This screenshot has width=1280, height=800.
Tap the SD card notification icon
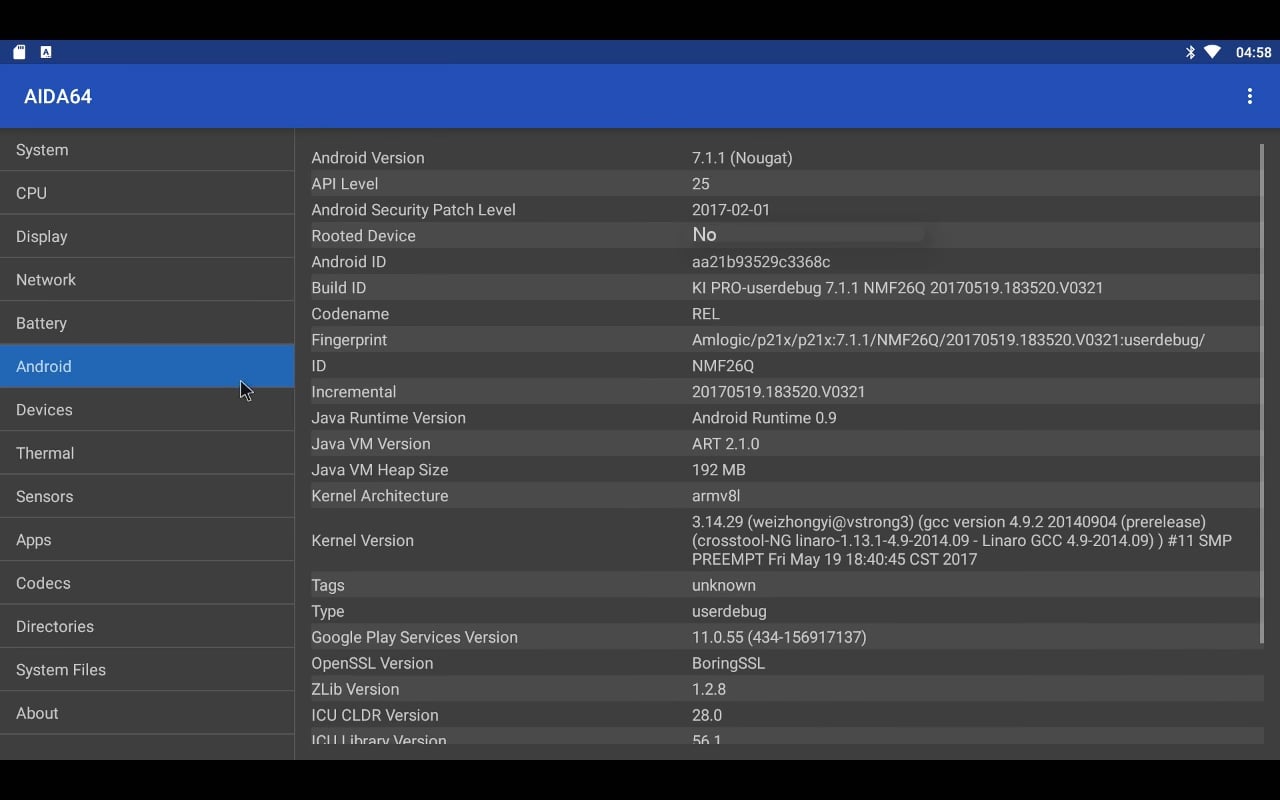pos(19,52)
